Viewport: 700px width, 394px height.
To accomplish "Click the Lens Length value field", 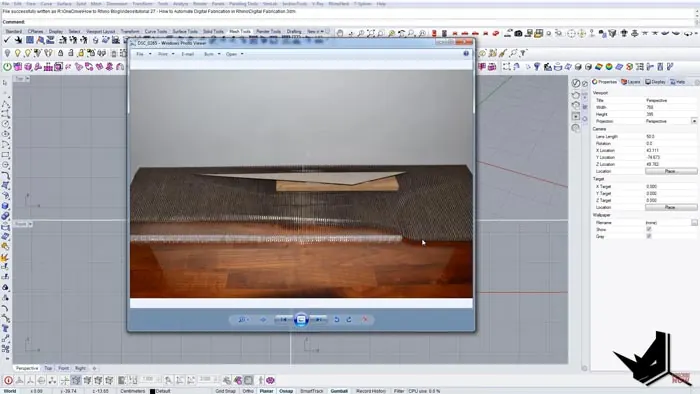I will [x=671, y=136].
